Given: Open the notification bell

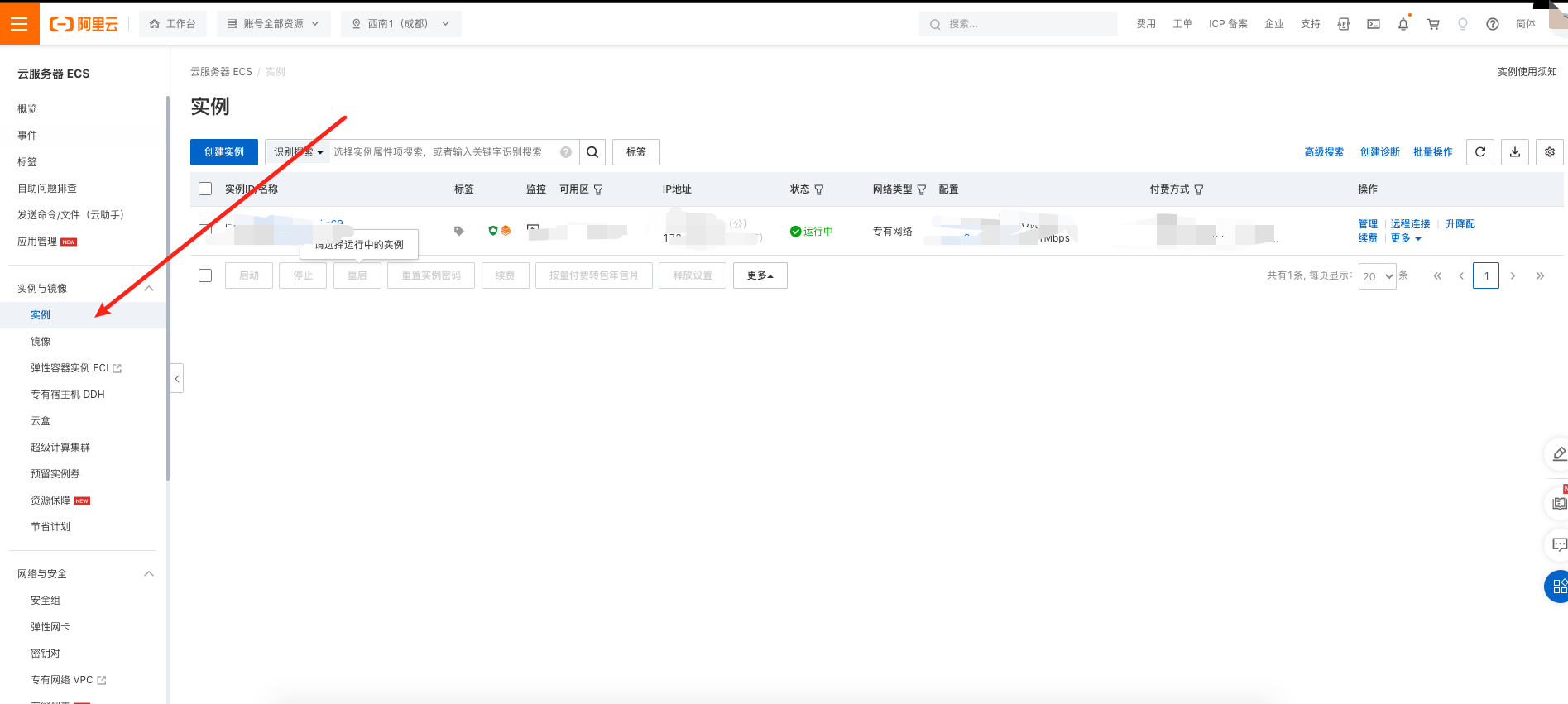Looking at the screenshot, I should tap(1403, 24).
